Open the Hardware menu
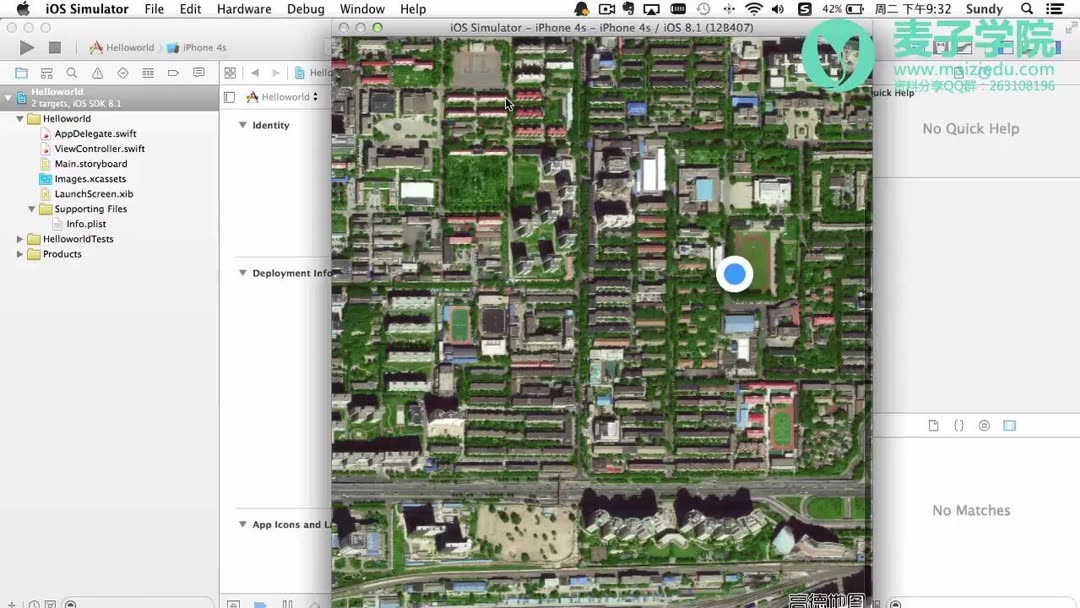This screenshot has width=1080, height=608. pyautogui.click(x=243, y=8)
